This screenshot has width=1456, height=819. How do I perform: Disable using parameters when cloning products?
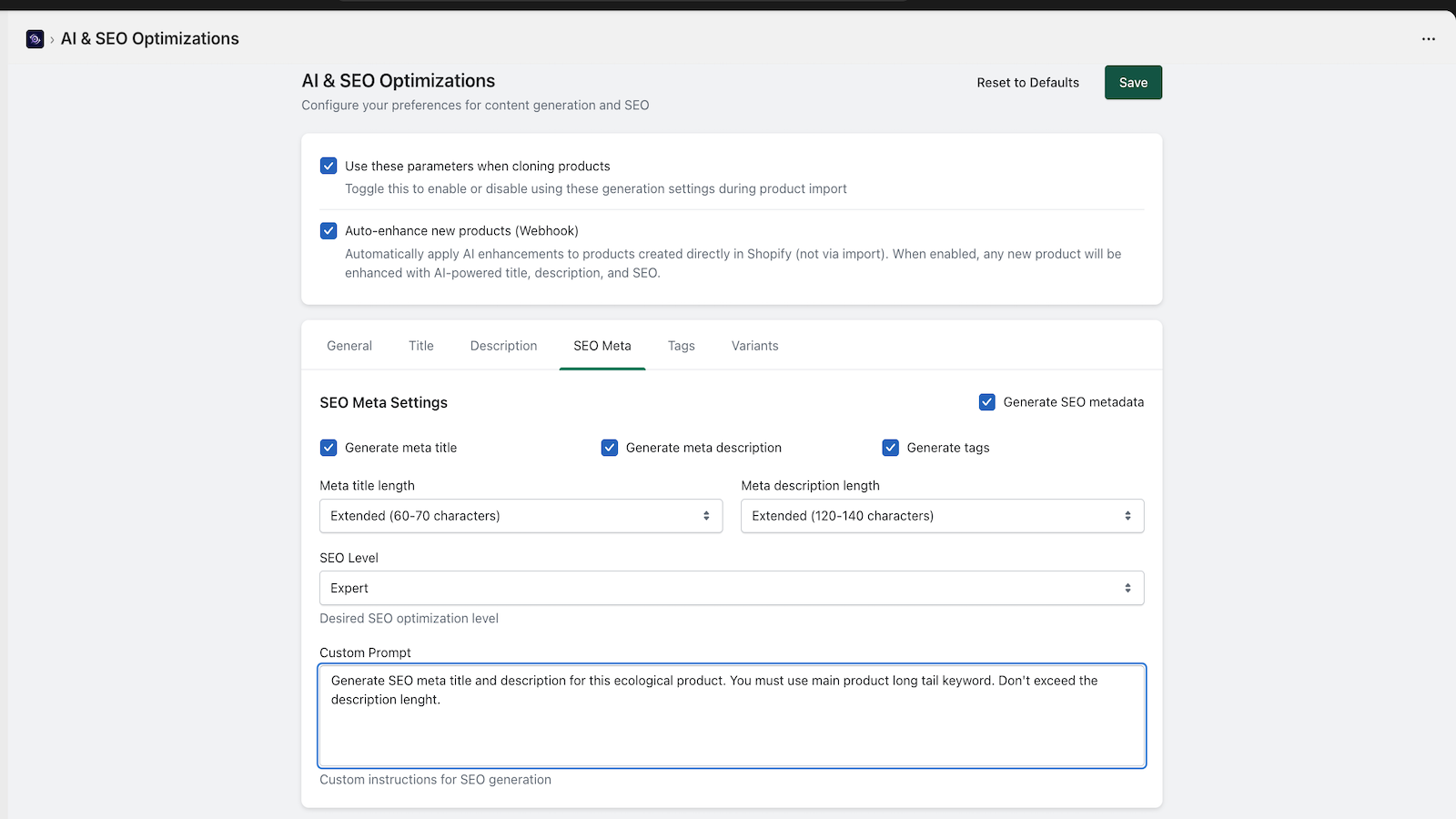coord(329,166)
